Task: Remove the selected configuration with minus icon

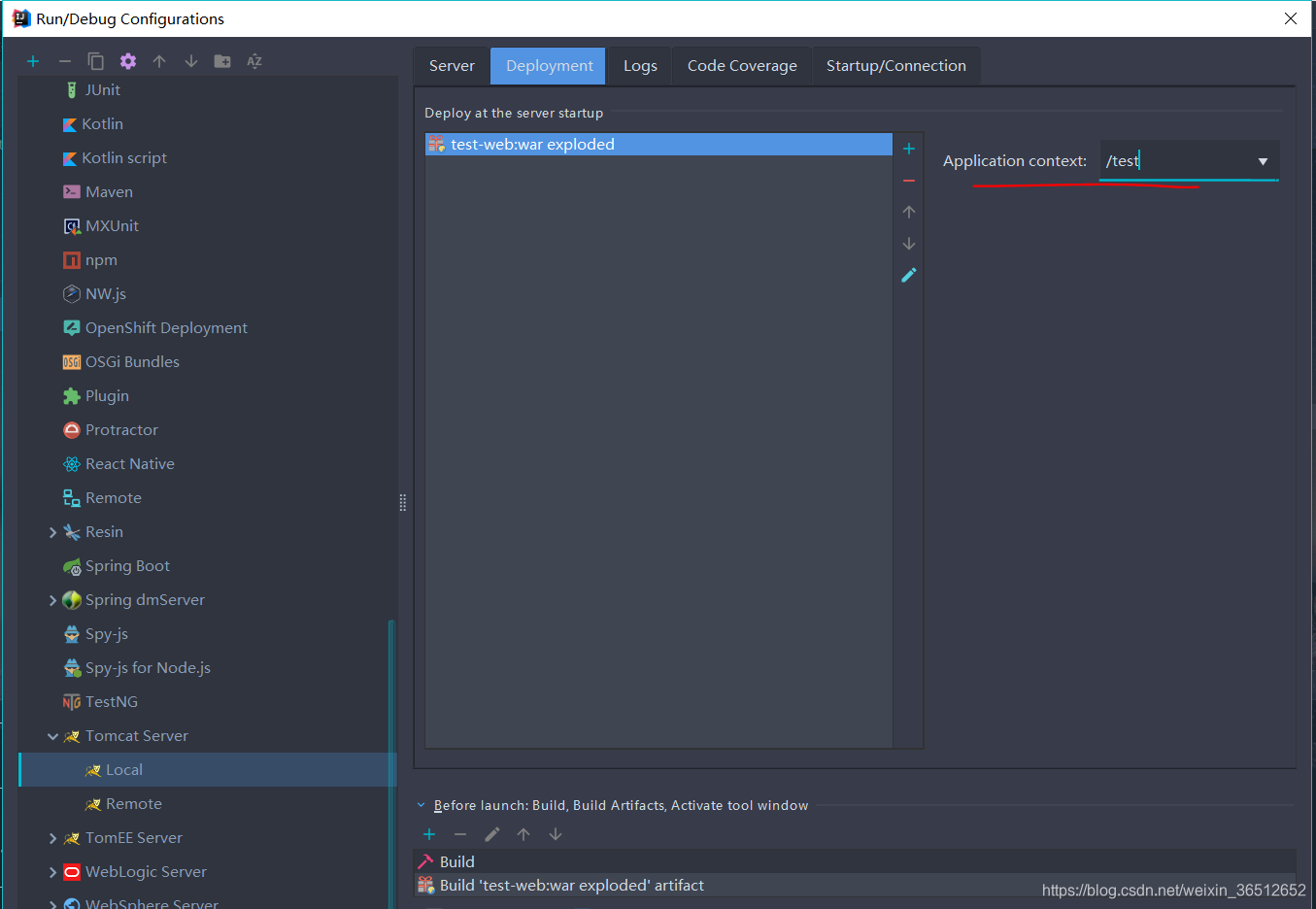Action: (x=65, y=61)
